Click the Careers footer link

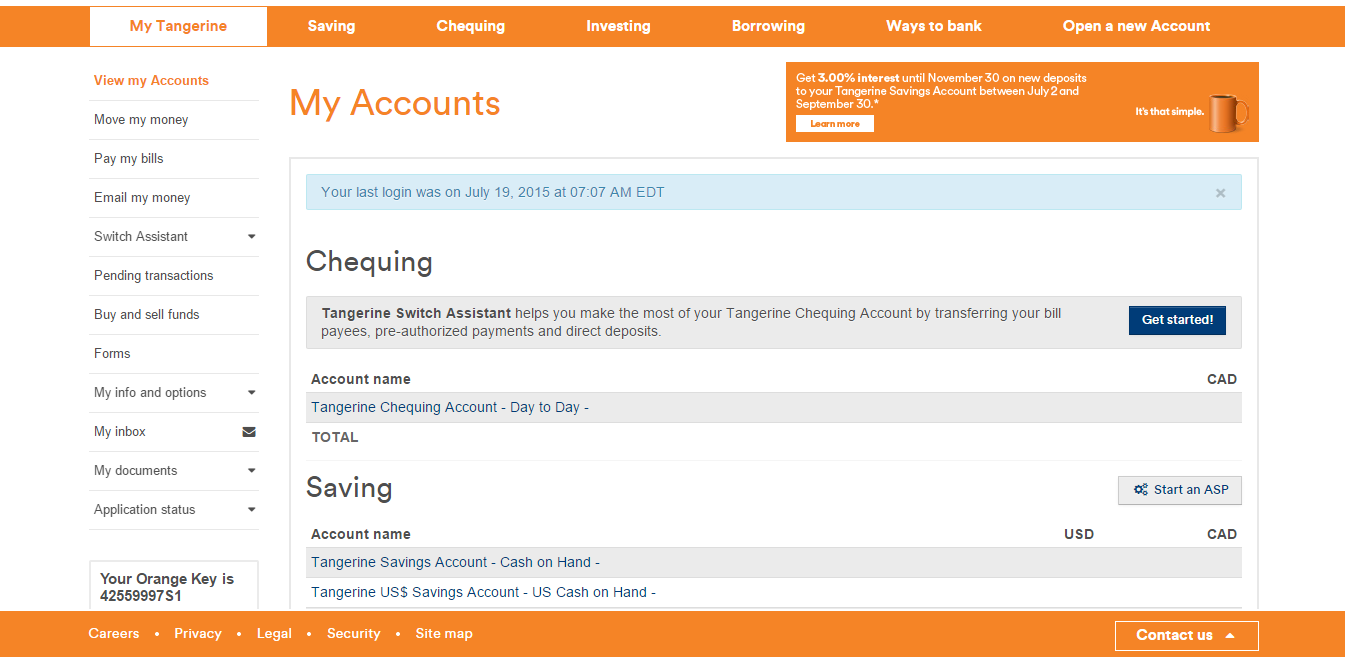[114, 634]
